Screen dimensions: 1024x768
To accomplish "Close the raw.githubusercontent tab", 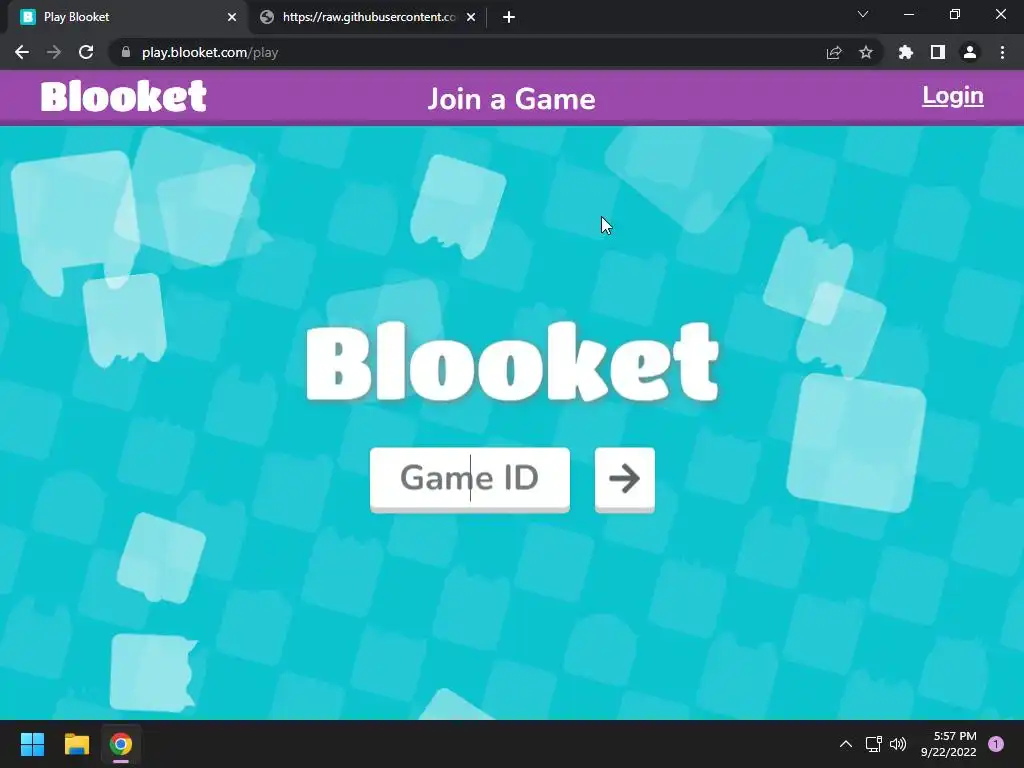I will [471, 17].
